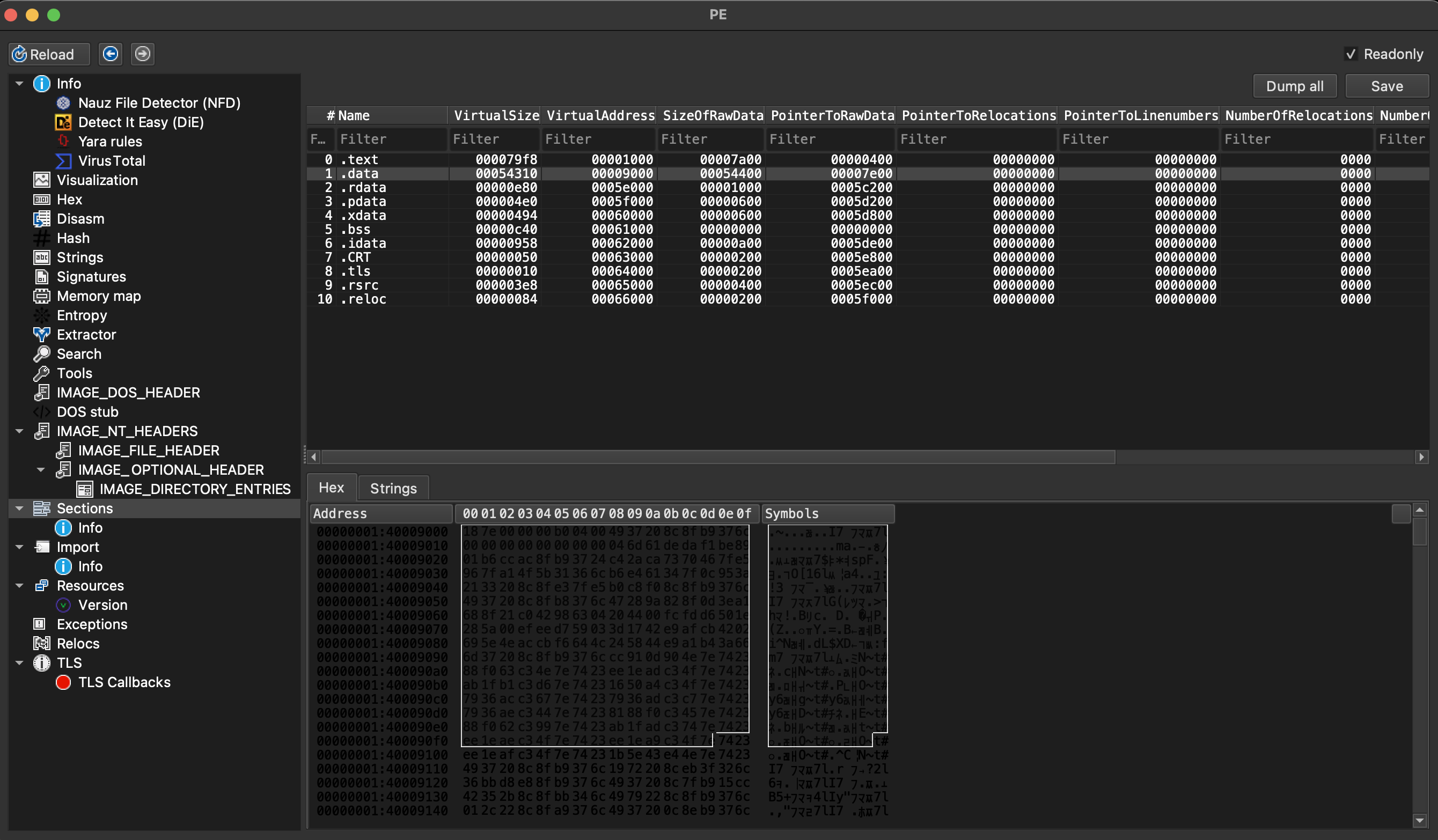Open the Disasm icon

(42, 219)
